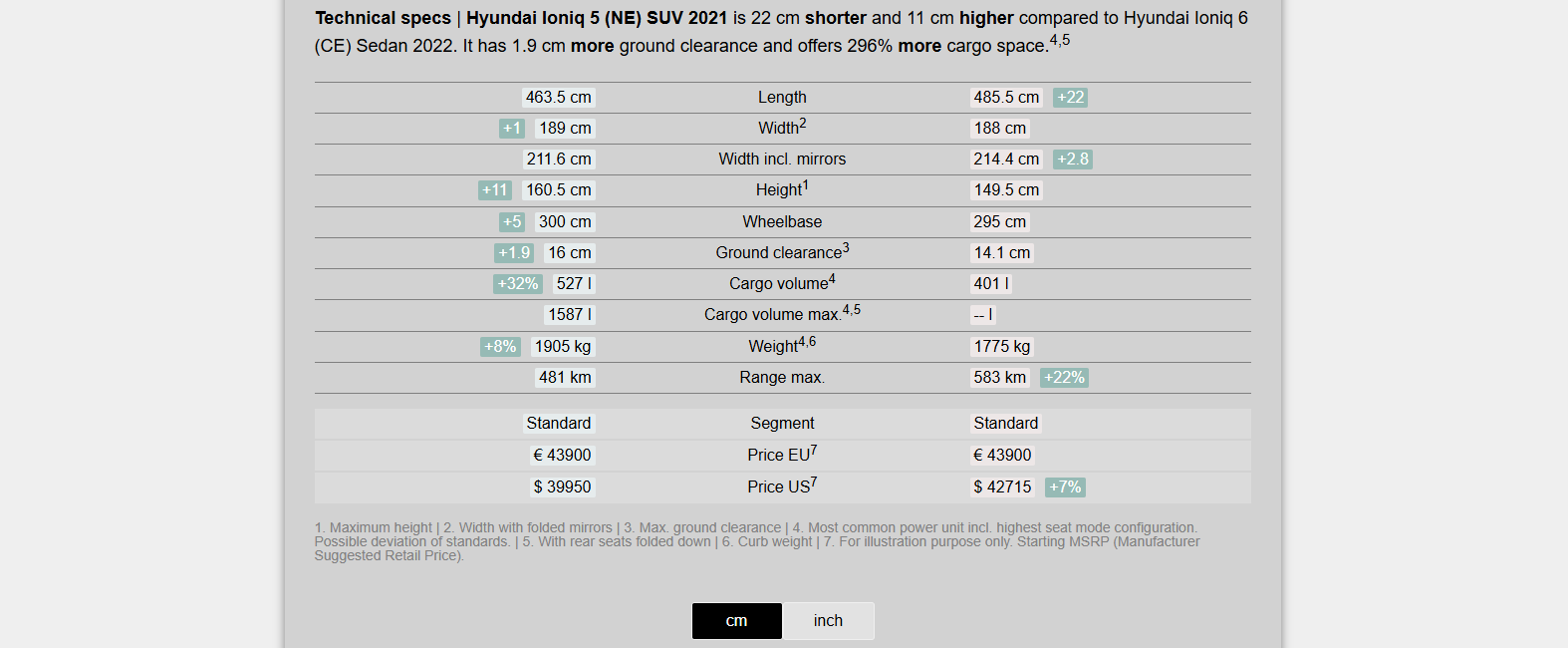
Task: Click the footnotes text below table
Action: [x=757, y=541]
